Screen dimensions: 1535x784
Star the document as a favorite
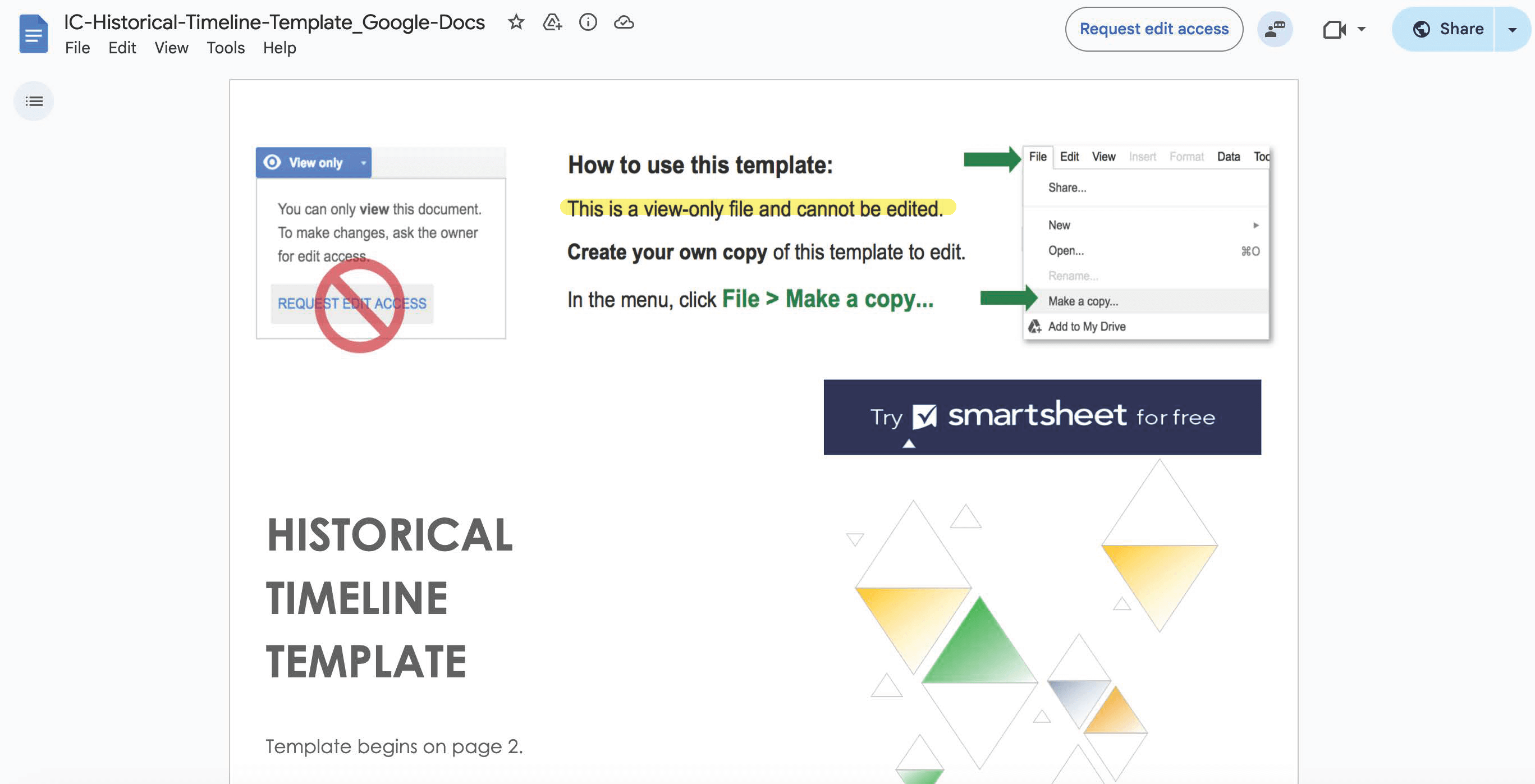point(516,22)
